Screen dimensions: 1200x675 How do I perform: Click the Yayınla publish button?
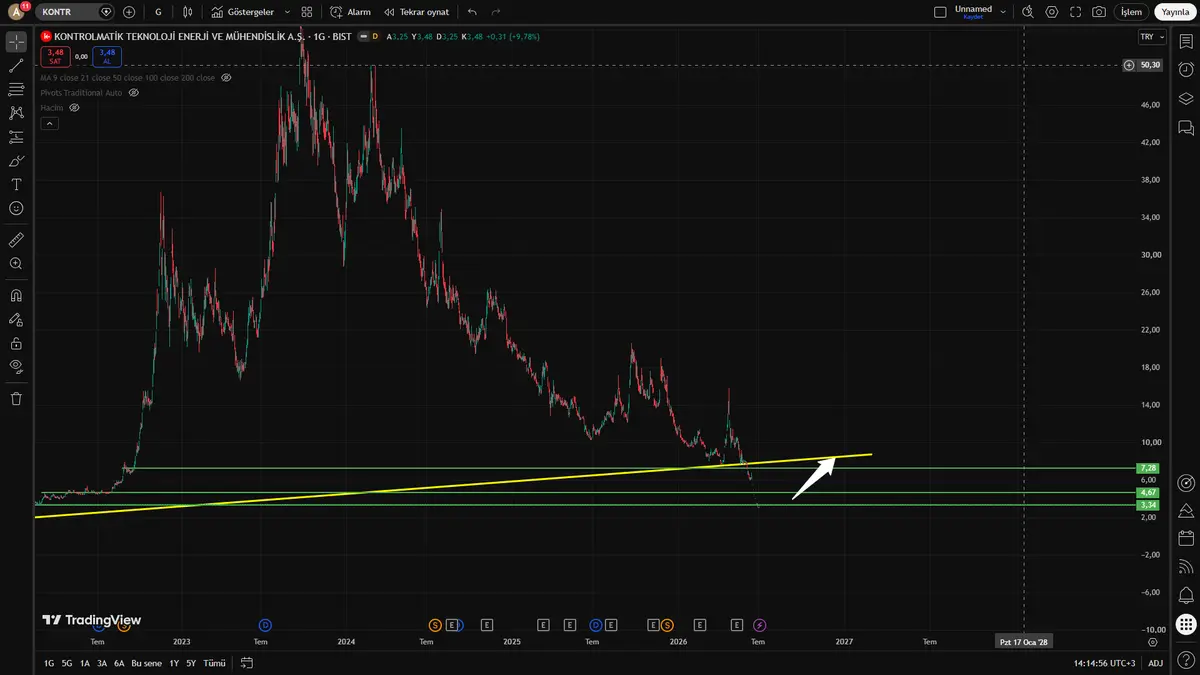pyautogui.click(x=1174, y=12)
